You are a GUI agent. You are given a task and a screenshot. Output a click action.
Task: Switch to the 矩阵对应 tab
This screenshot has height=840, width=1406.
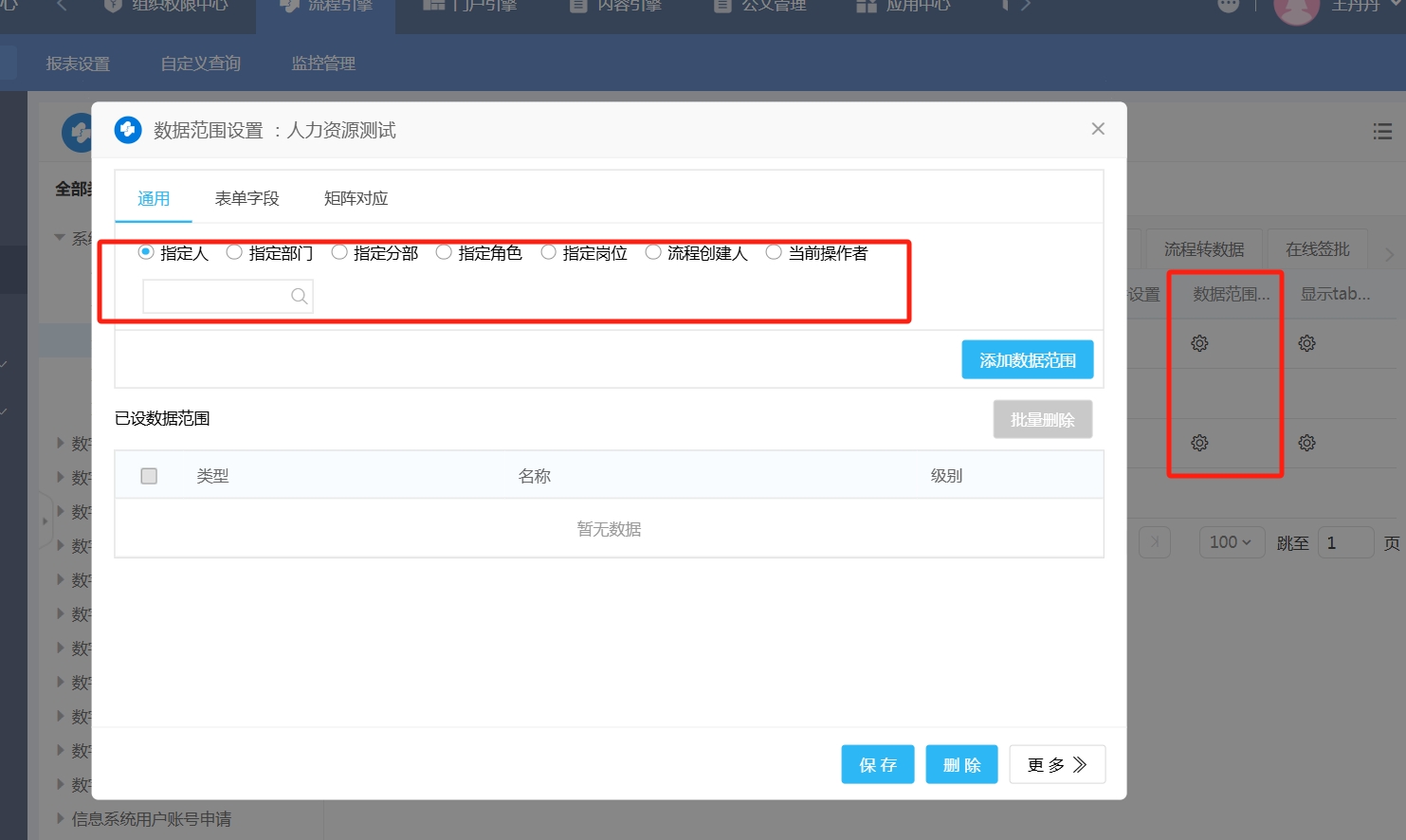click(x=356, y=198)
